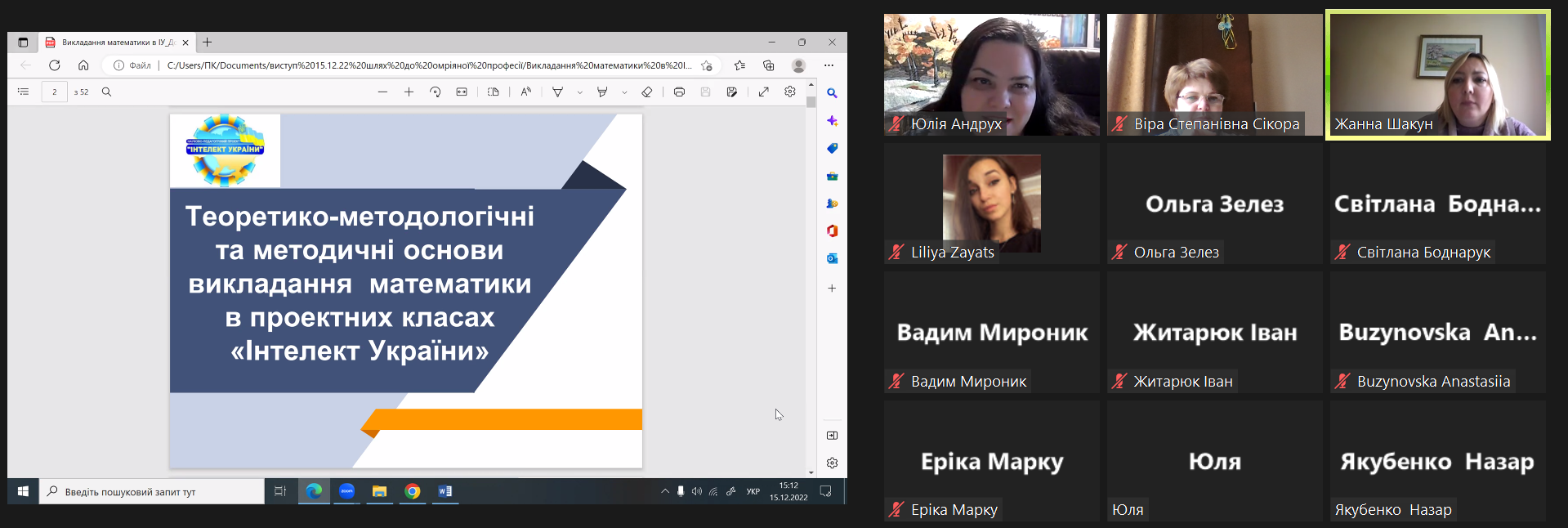The image size is (1568, 528).
Task: Select Віра Степанівна Сікора video tile
Action: [x=1215, y=74]
